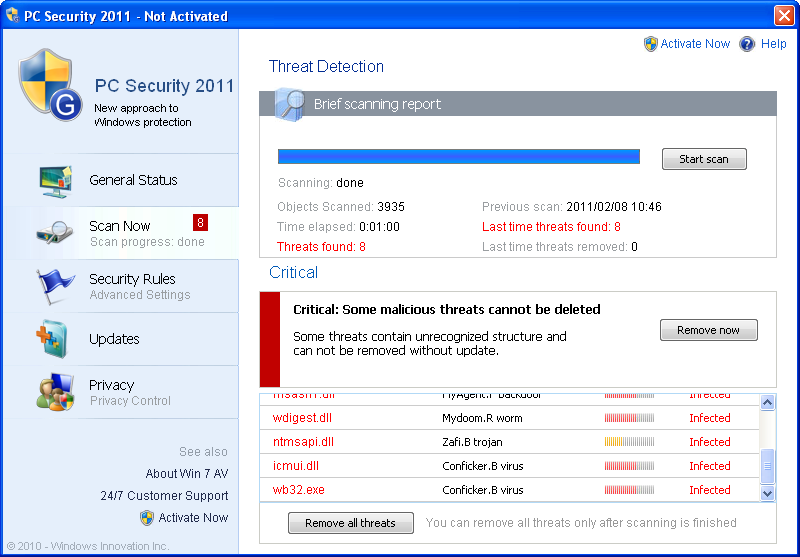Image resolution: width=800 pixels, height=557 pixels.
Task: Open the Help link
Action: click(x=773, y=44)
